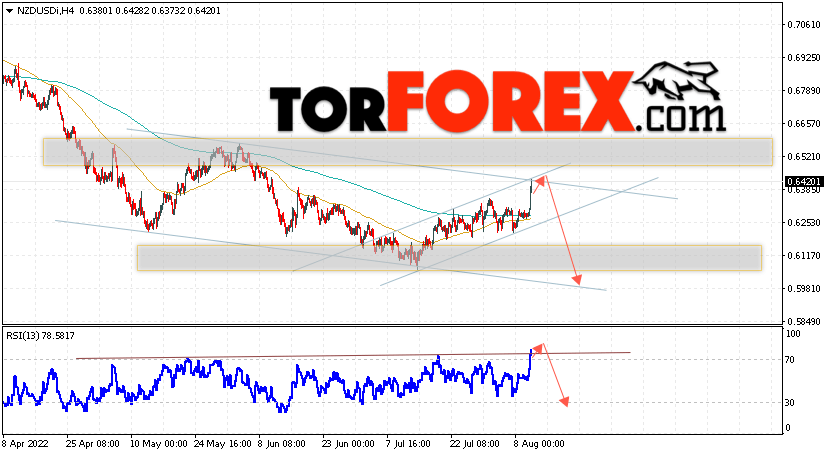This screenshot has width=828, height=455.
Task: Select the 8 Apr 2022 date label
Action: [x=25, y=444]
